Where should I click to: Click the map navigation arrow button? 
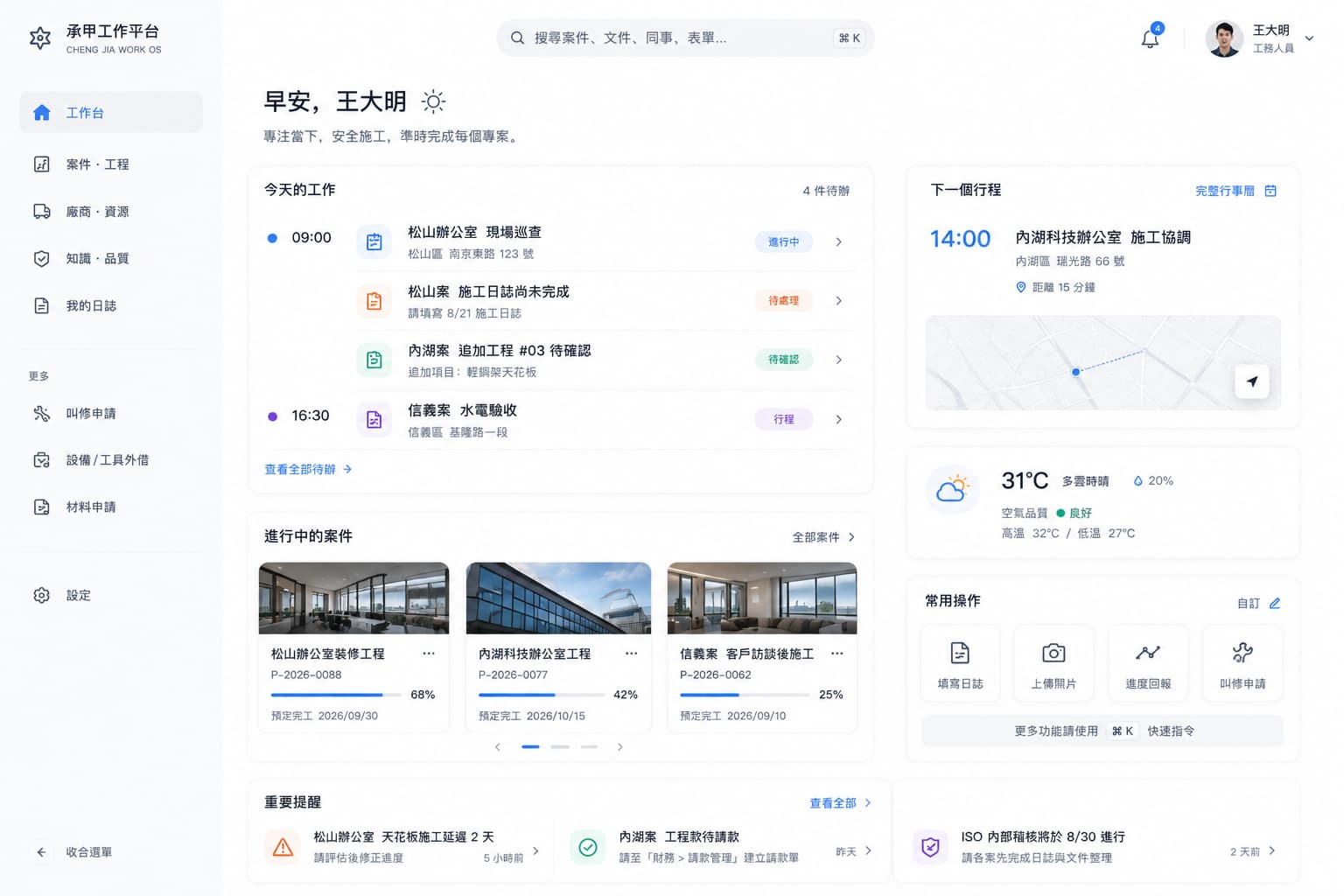(x=1252, y=381)
